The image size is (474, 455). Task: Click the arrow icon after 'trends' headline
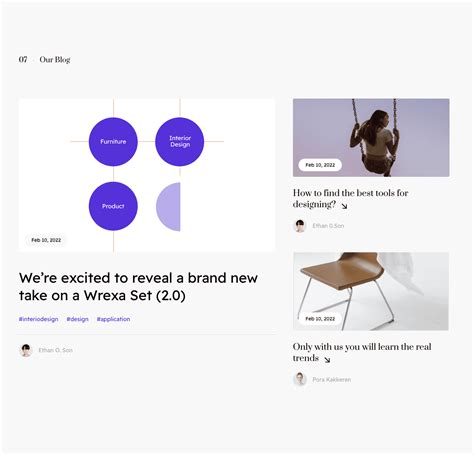pos(327,360)
